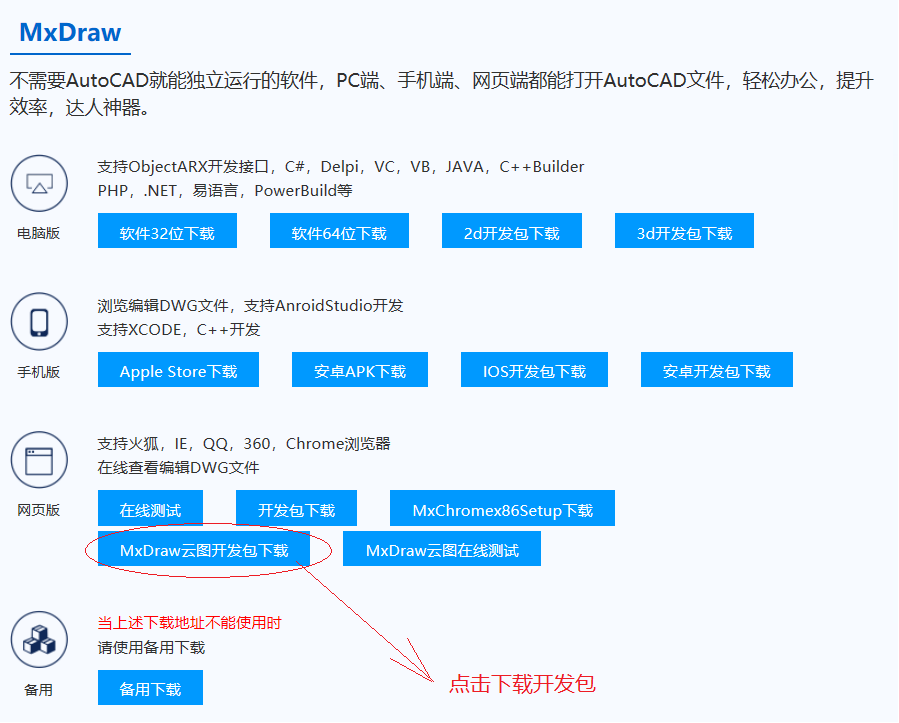
Task: Click the 网页版 label
Action: 38,510
